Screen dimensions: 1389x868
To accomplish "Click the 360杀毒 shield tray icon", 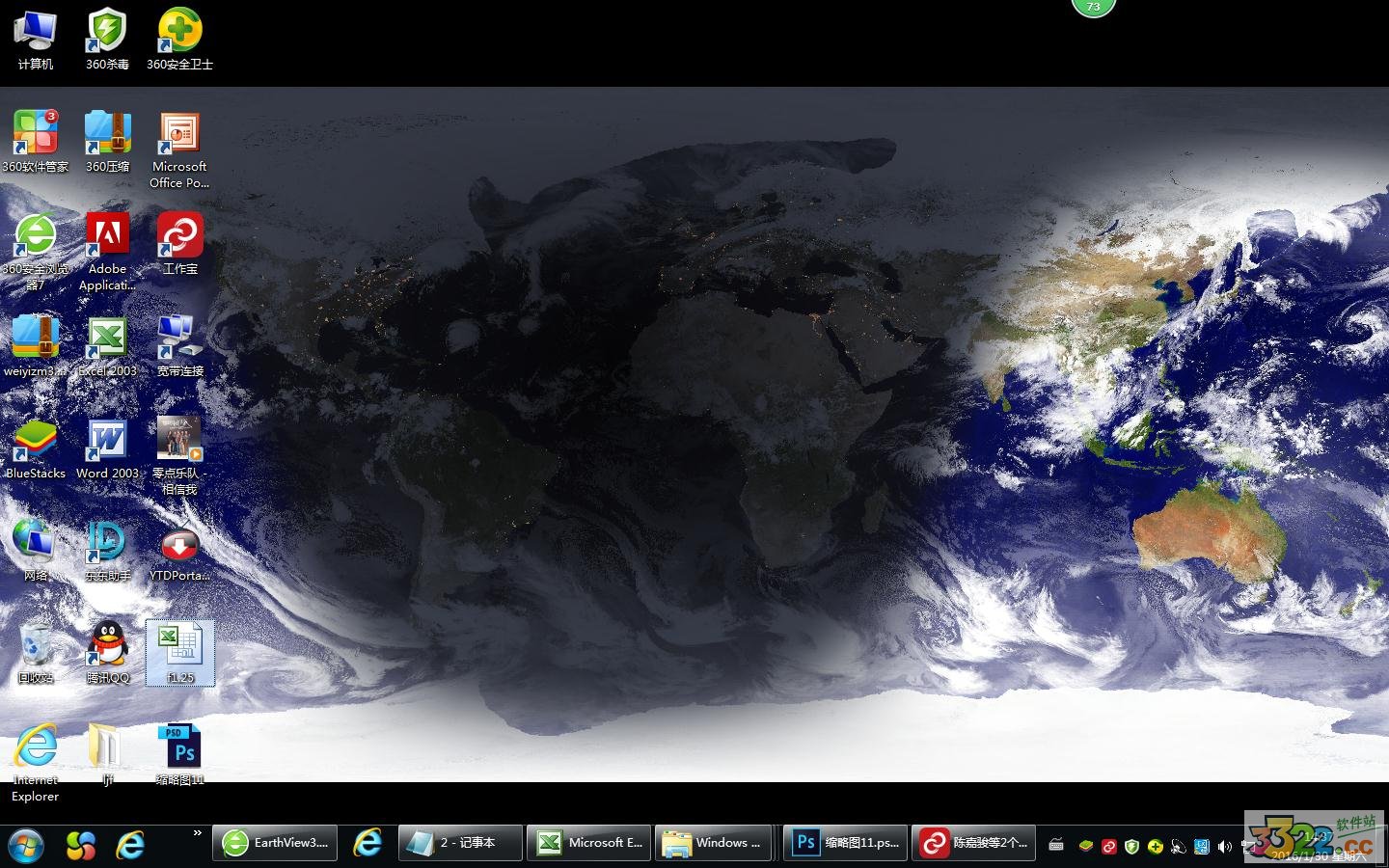I will [1132, 846].
